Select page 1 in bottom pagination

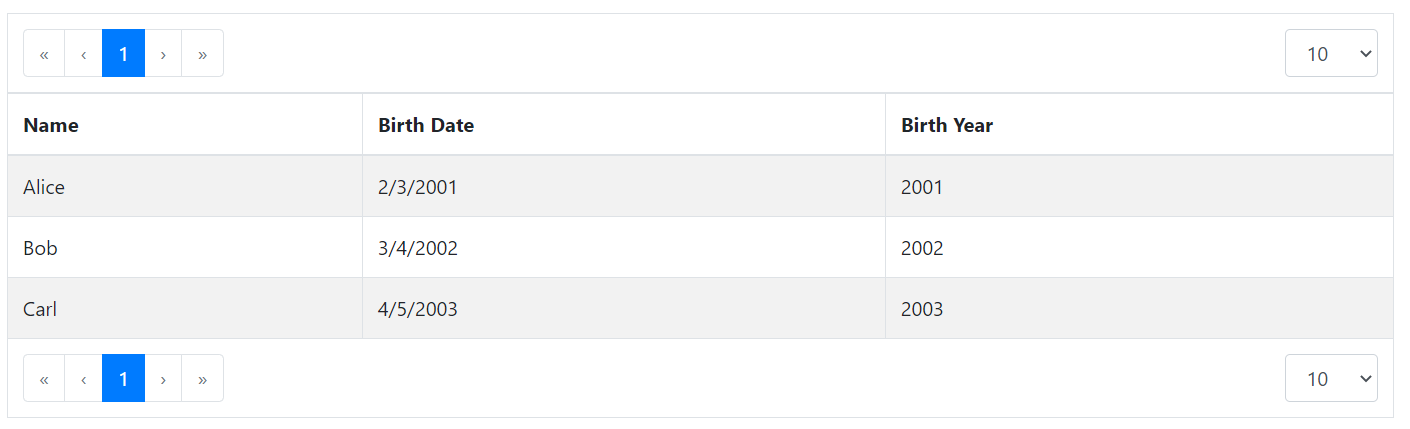coord(124,378)
